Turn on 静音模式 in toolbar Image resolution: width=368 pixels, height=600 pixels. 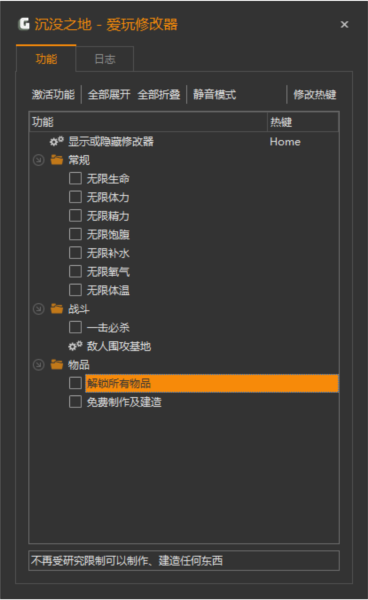215,95
